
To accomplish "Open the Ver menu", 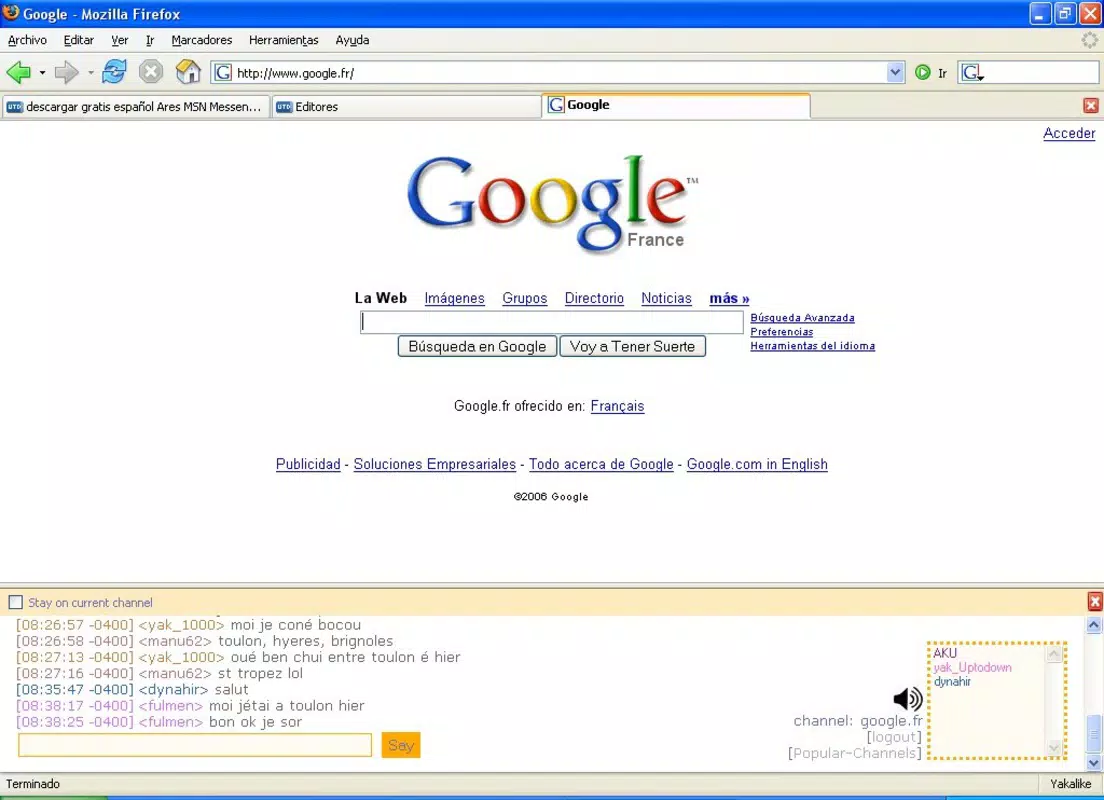I will pos(120,40).
